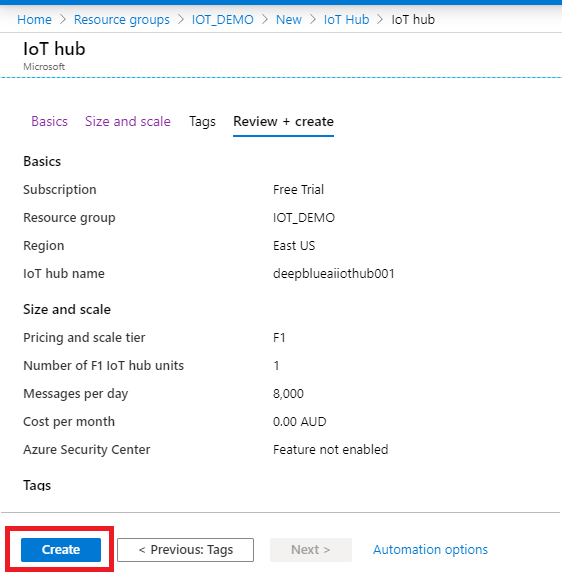Click the Create button
This screenshot has width=570, height=573.
click(x=61, y=549)
